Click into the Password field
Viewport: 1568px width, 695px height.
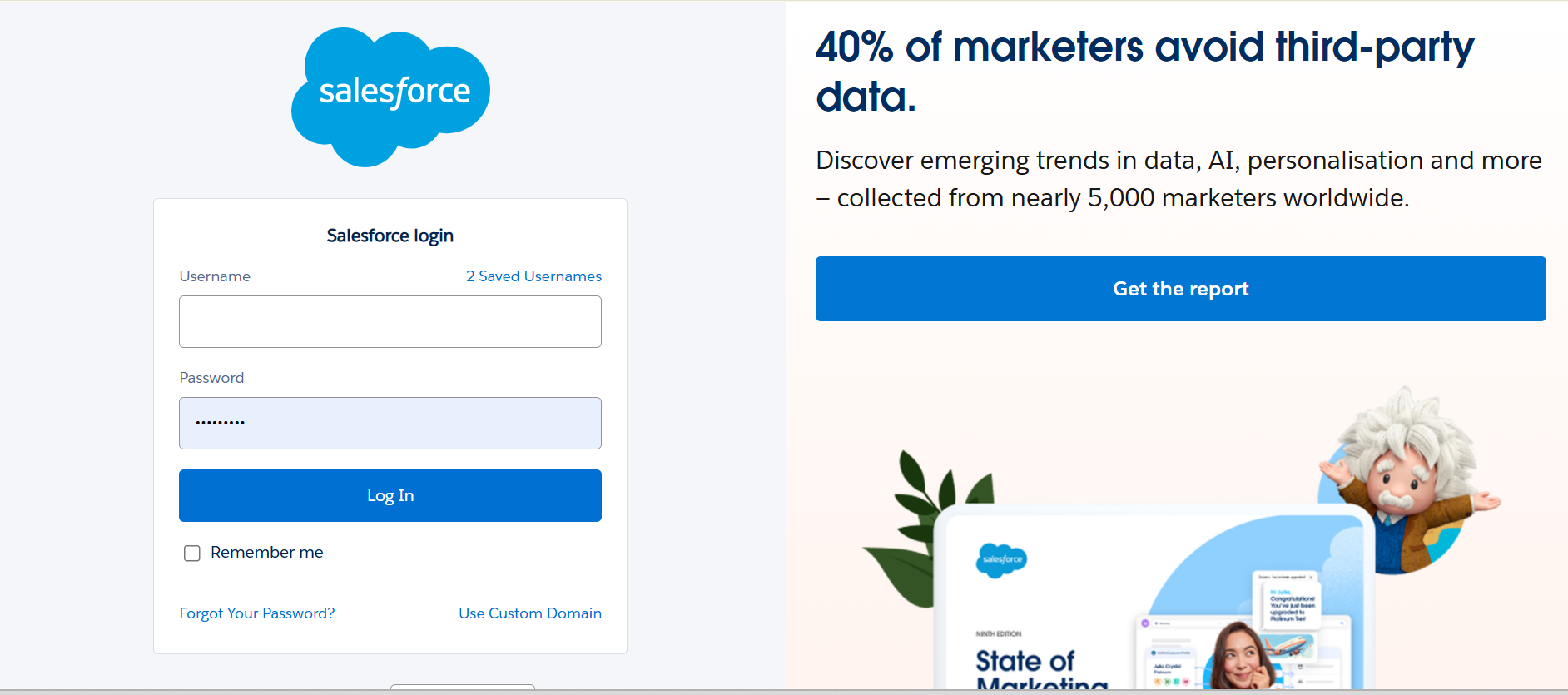[x=390, y=424]
